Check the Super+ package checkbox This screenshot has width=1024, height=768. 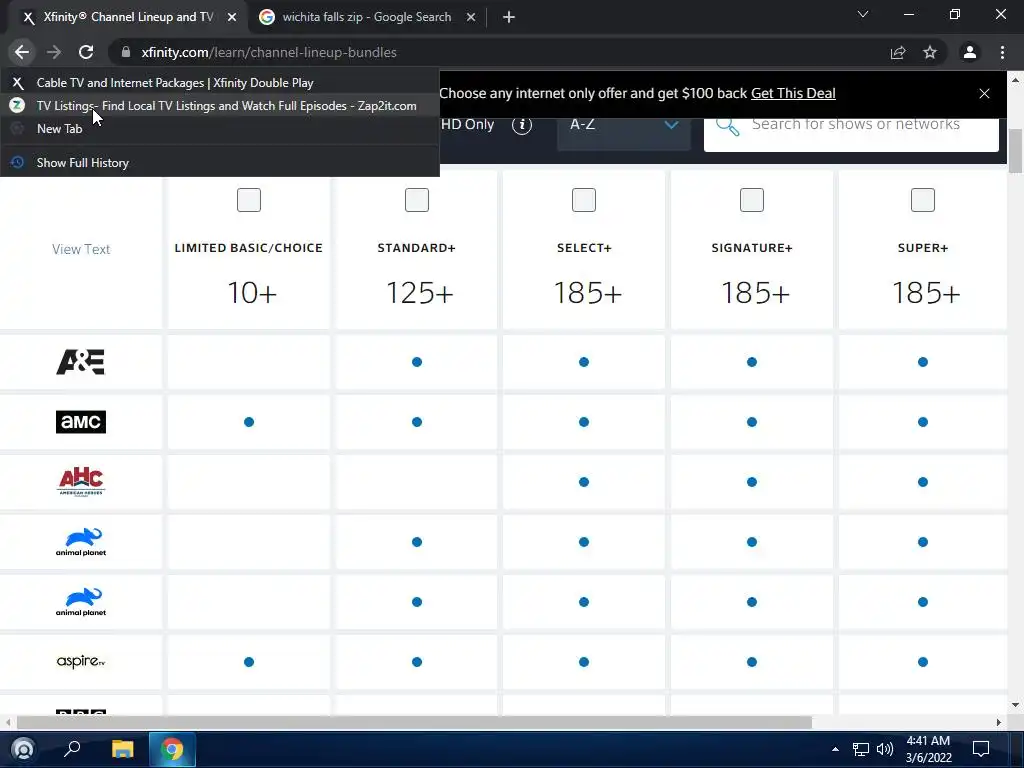[923, 200]
